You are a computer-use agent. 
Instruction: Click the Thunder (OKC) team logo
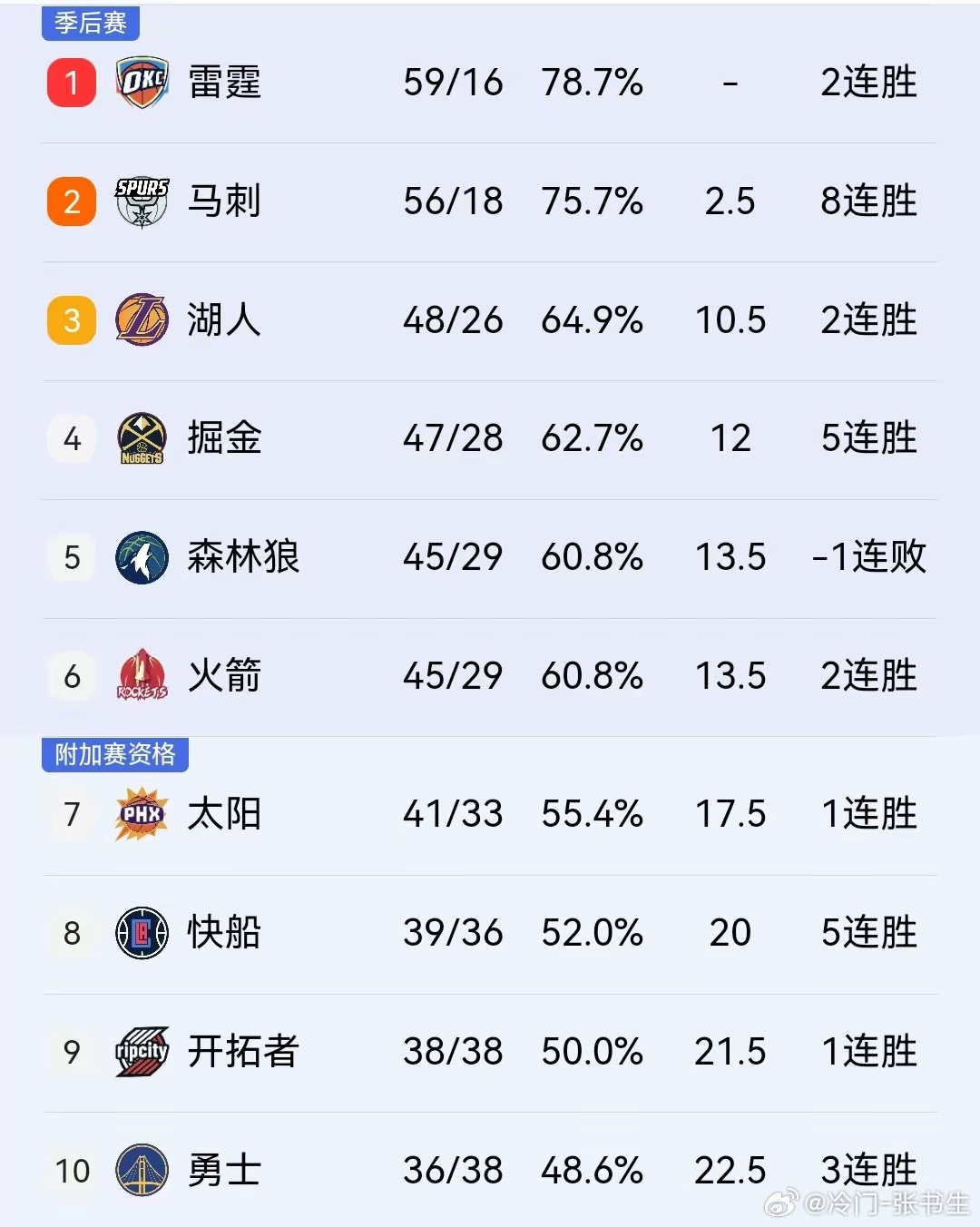point(141,83)
